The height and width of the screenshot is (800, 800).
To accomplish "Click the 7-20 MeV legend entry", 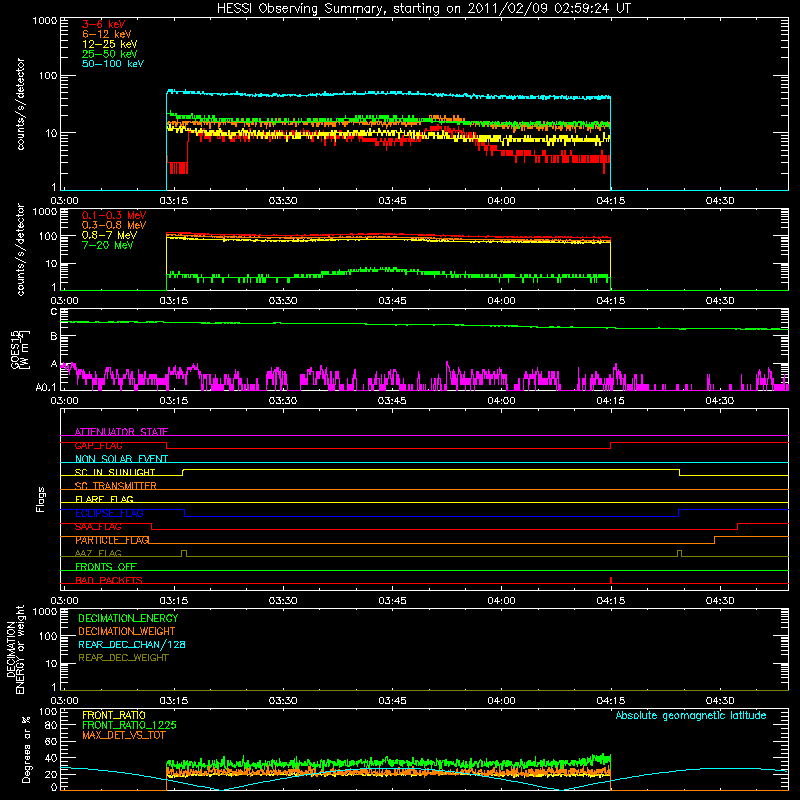I will pos(108,245).
